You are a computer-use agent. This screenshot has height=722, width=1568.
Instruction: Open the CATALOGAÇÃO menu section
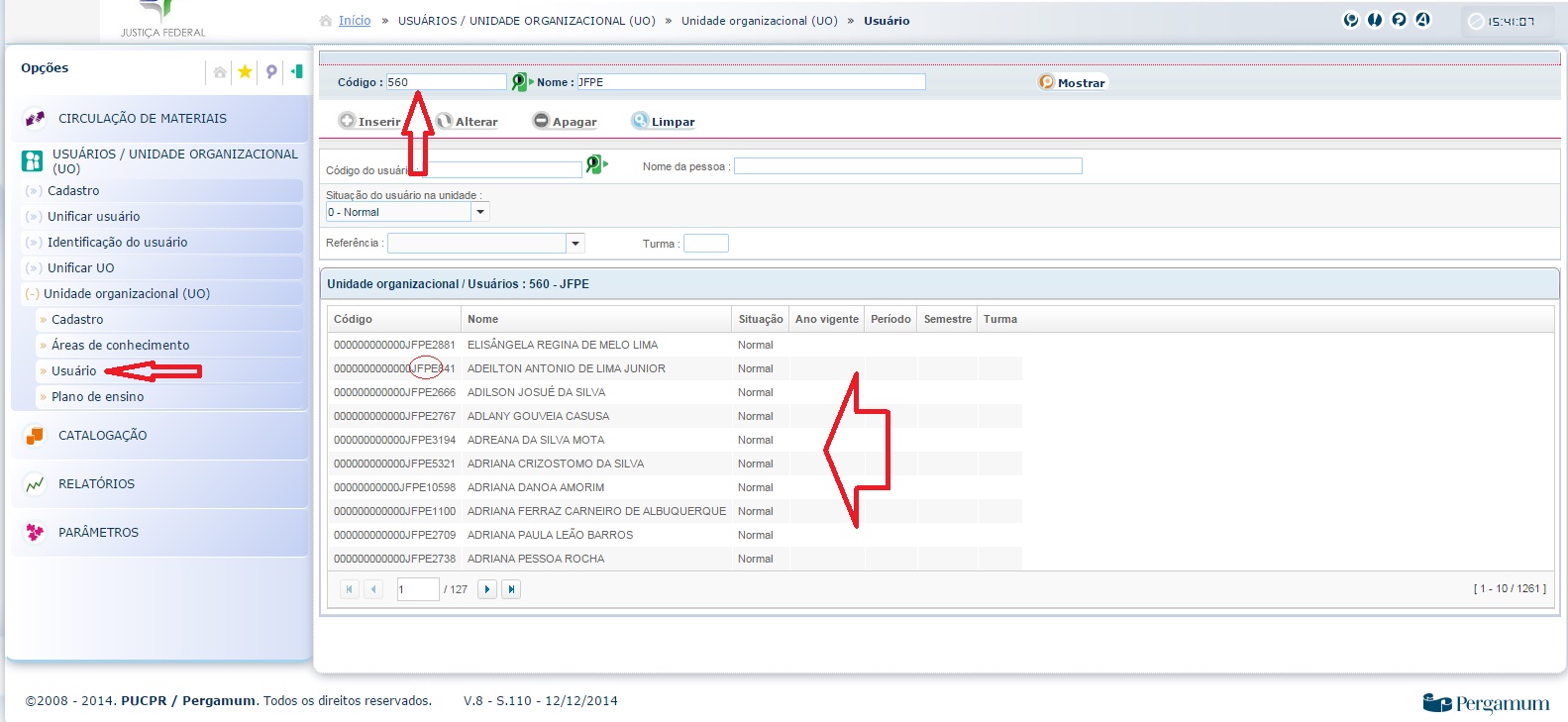pyautogui.click(x=102, y=436)
